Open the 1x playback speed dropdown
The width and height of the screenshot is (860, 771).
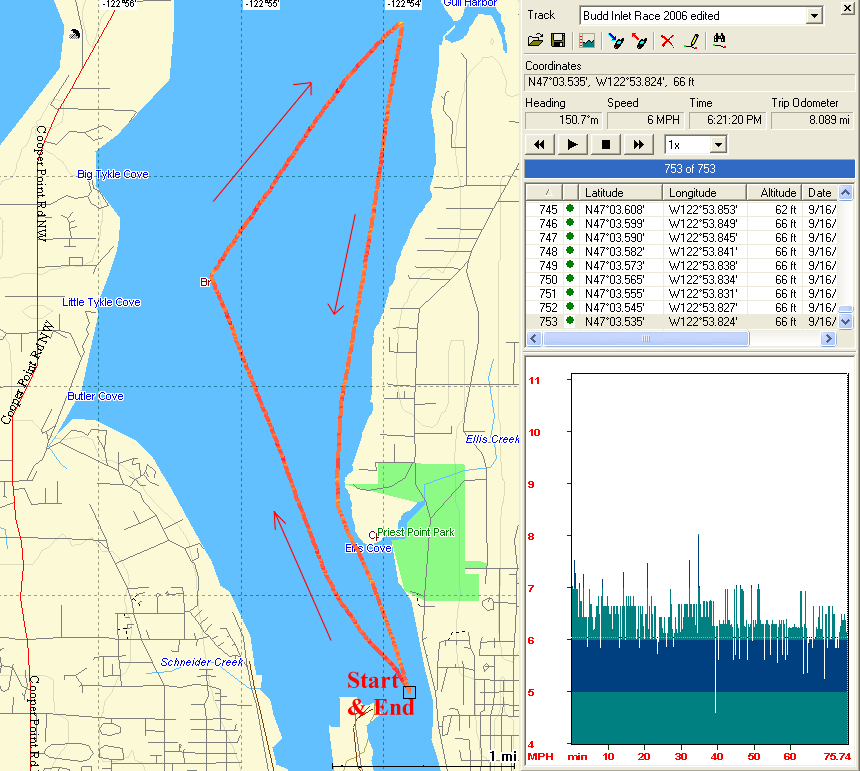pos(717,145)
